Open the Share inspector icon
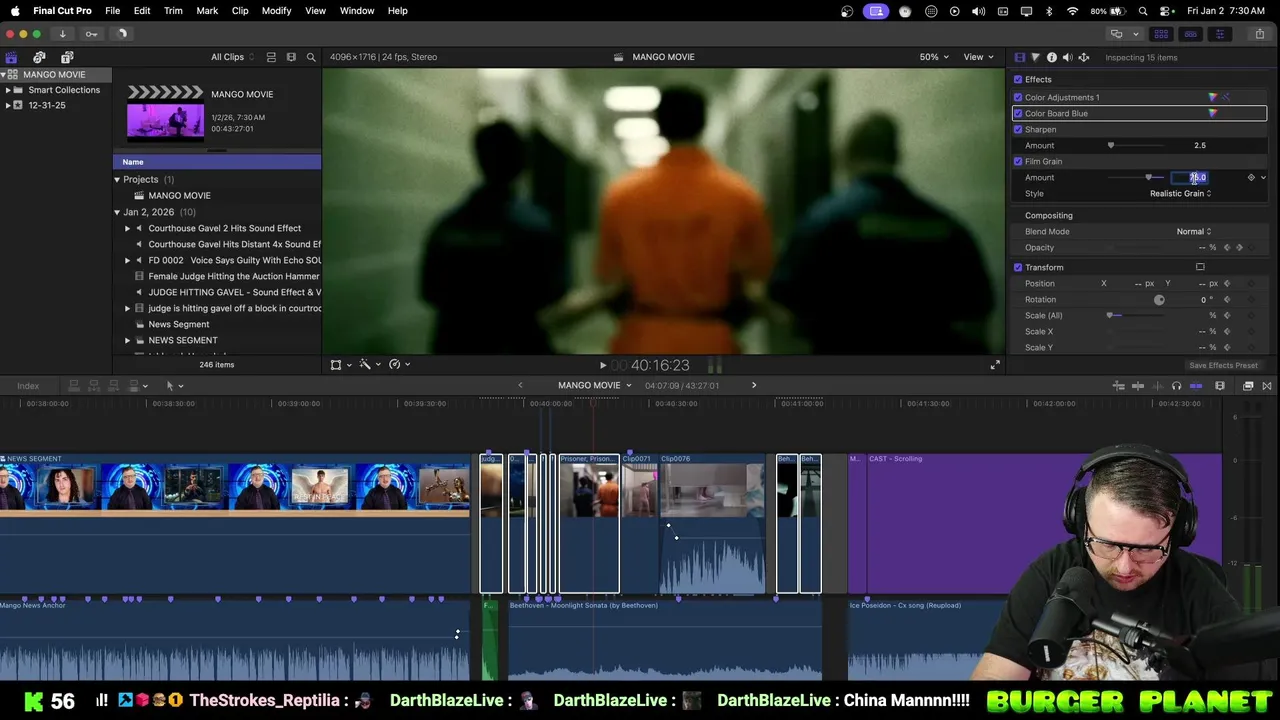The image size is (1280, 720). [1083, 57]
